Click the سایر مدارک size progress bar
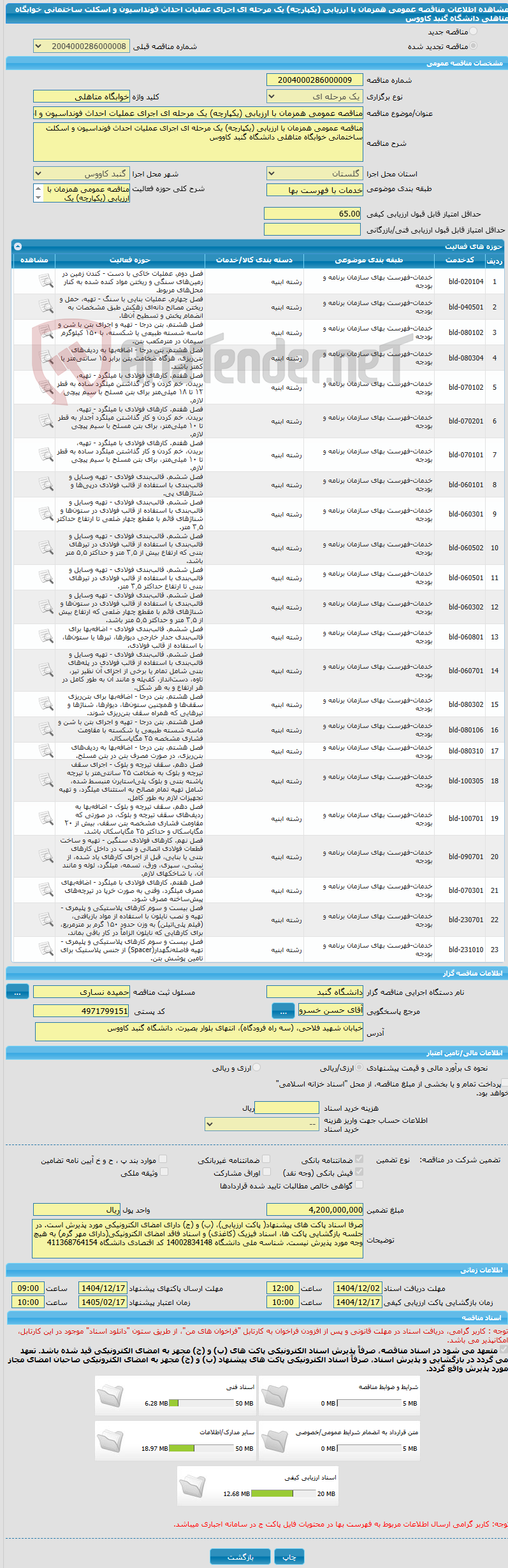Image resolution: width=508 pixels, height=1568 pixels. [x=201, y=1448]
